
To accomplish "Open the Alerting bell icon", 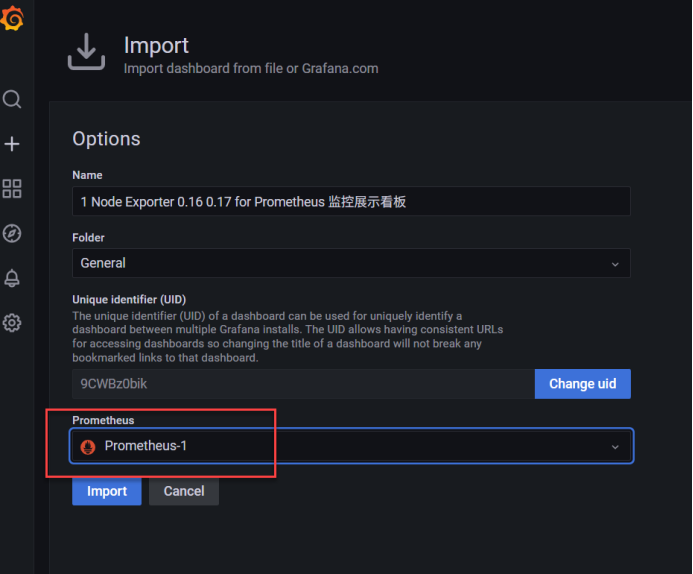I will tap(12, 278).
